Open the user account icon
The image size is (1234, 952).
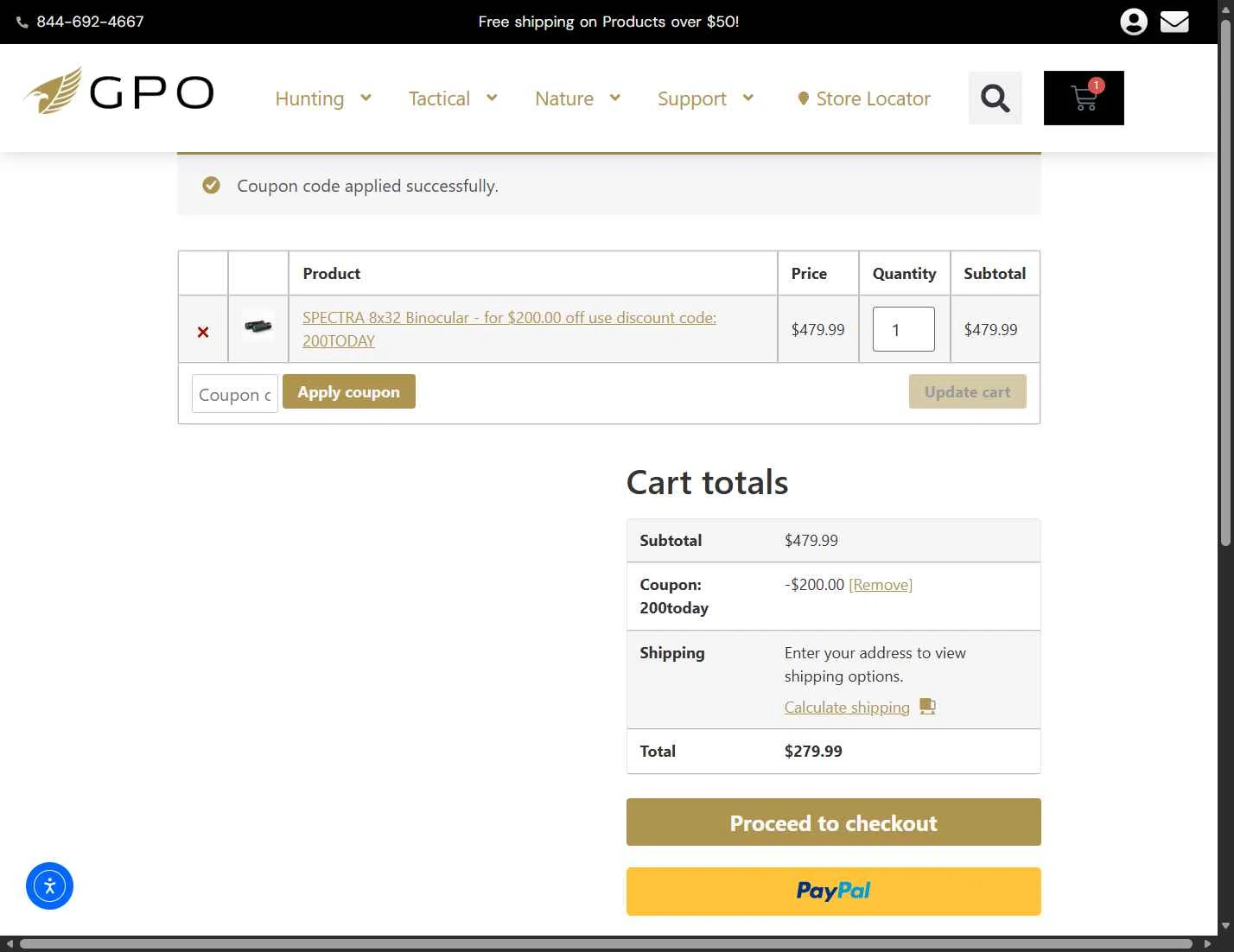click(x=1133, y=22)
